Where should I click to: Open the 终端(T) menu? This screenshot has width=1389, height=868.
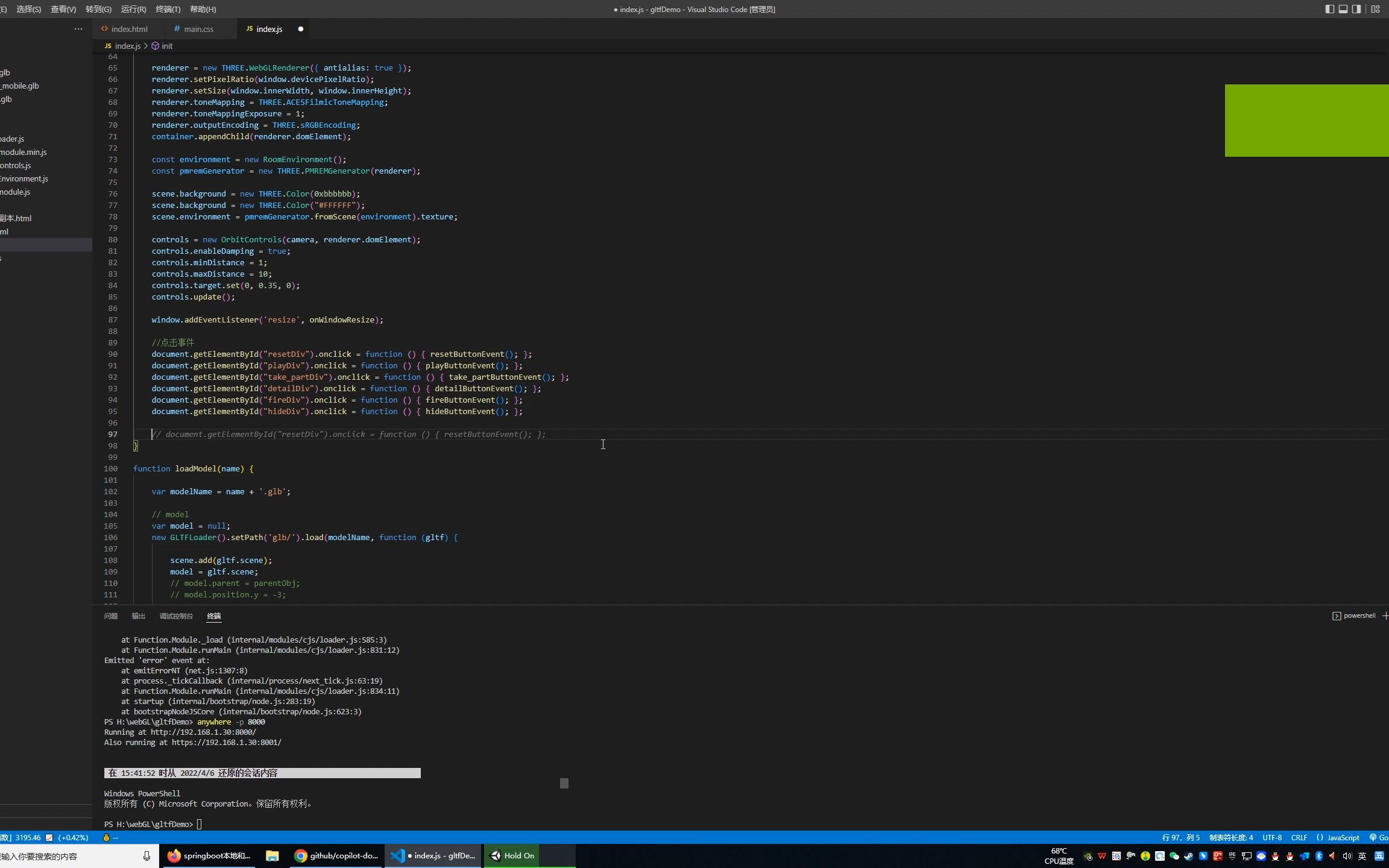(x=168, y=9)
